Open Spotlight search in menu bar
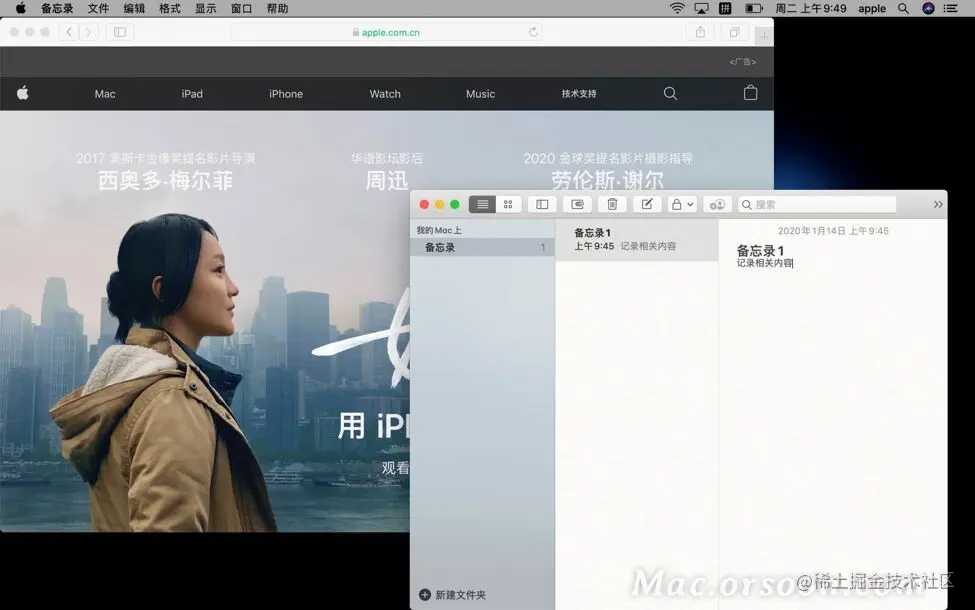 903,8
